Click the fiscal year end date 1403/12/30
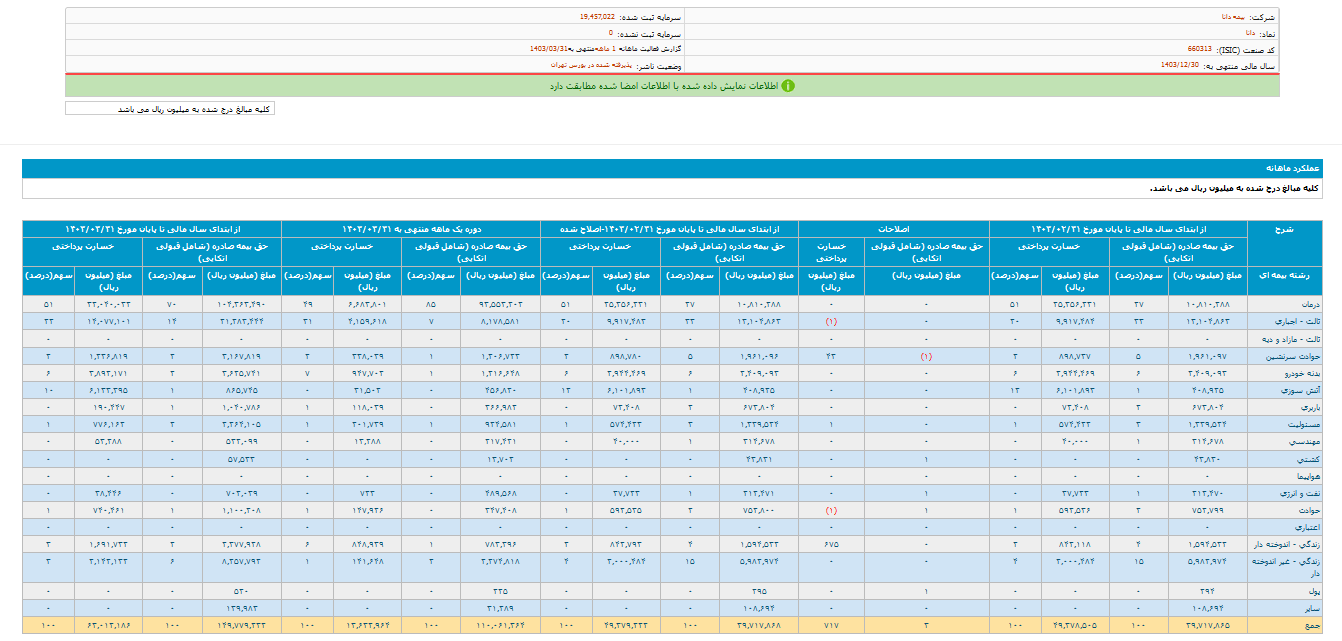 coord(1179,64)
